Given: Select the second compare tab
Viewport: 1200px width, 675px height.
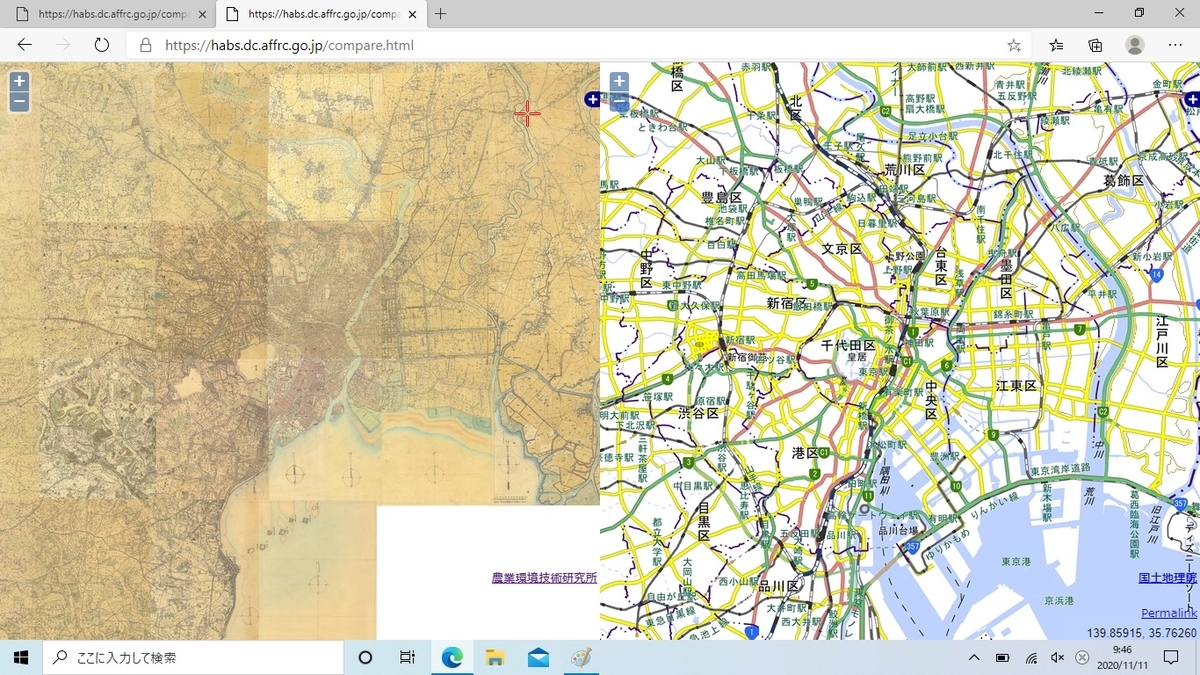Looking at the screenshot, I should (x=322, y=15).
